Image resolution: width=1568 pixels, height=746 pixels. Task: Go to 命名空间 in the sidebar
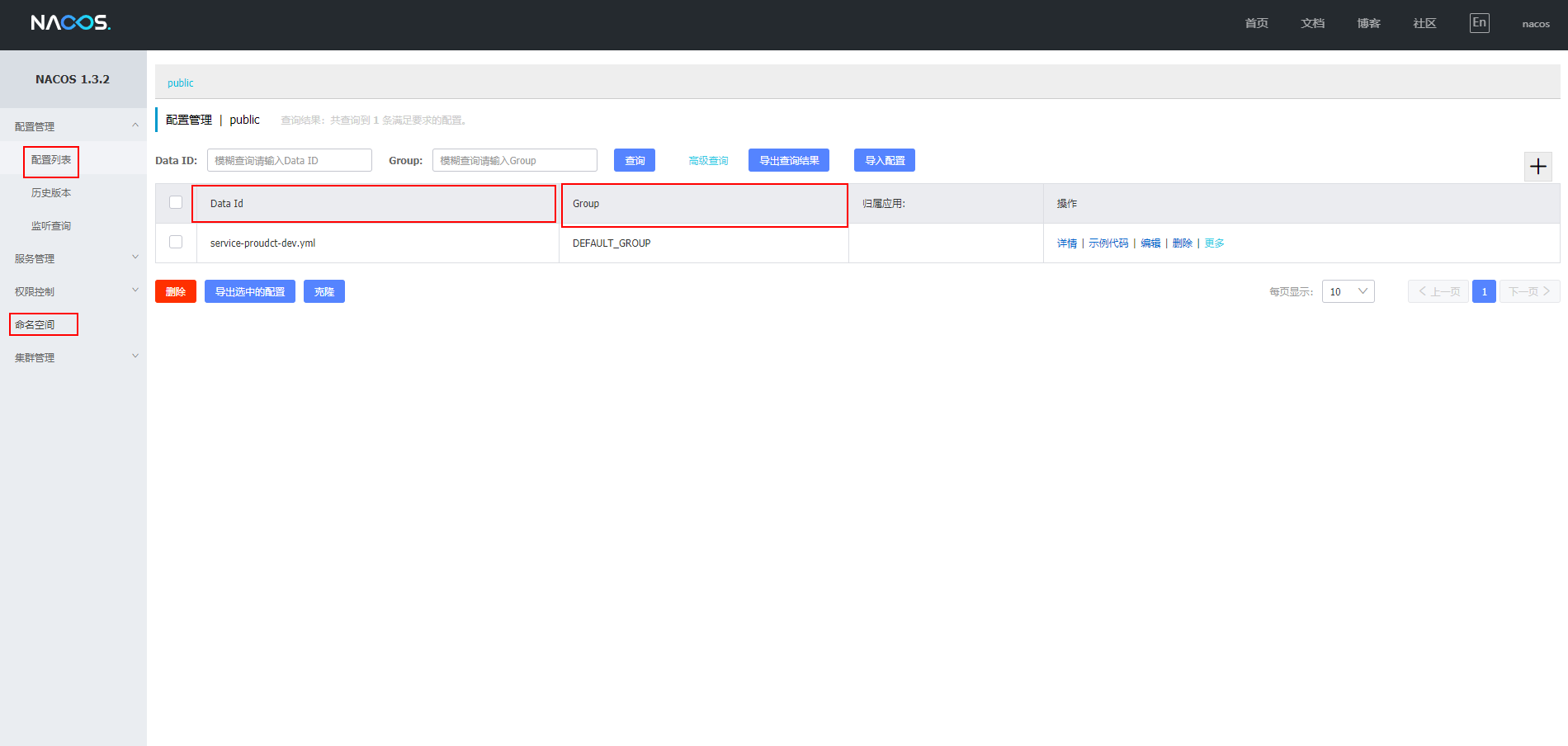(35, 325)
